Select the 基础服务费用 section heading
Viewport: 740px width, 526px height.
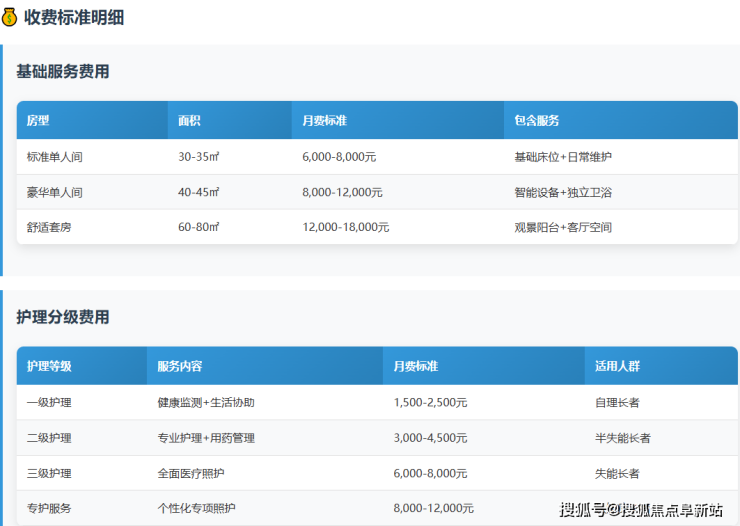(x=63, y=72)
